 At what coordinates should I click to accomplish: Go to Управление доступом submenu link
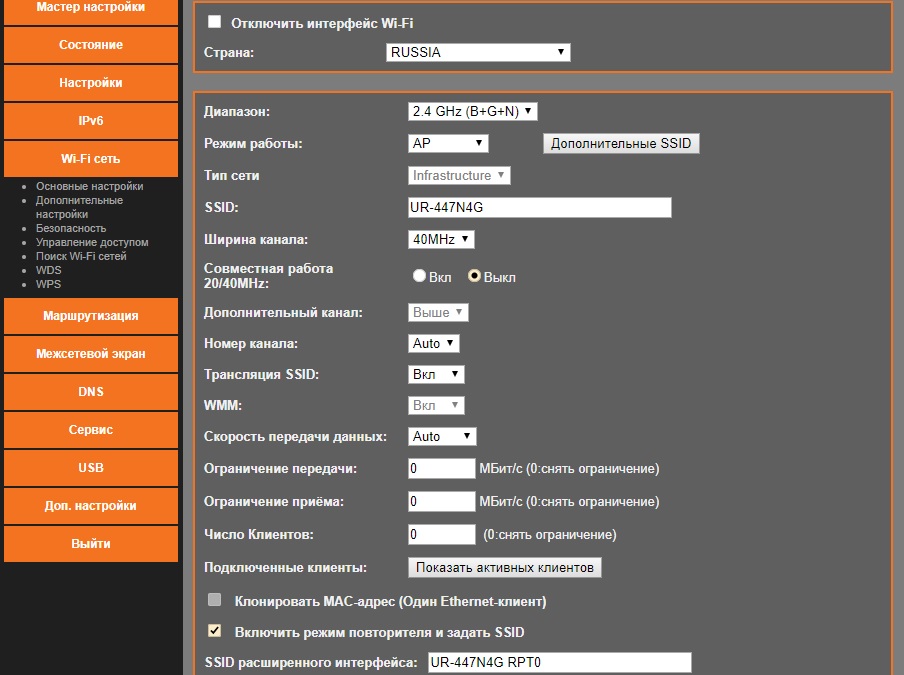click(92, 242)
